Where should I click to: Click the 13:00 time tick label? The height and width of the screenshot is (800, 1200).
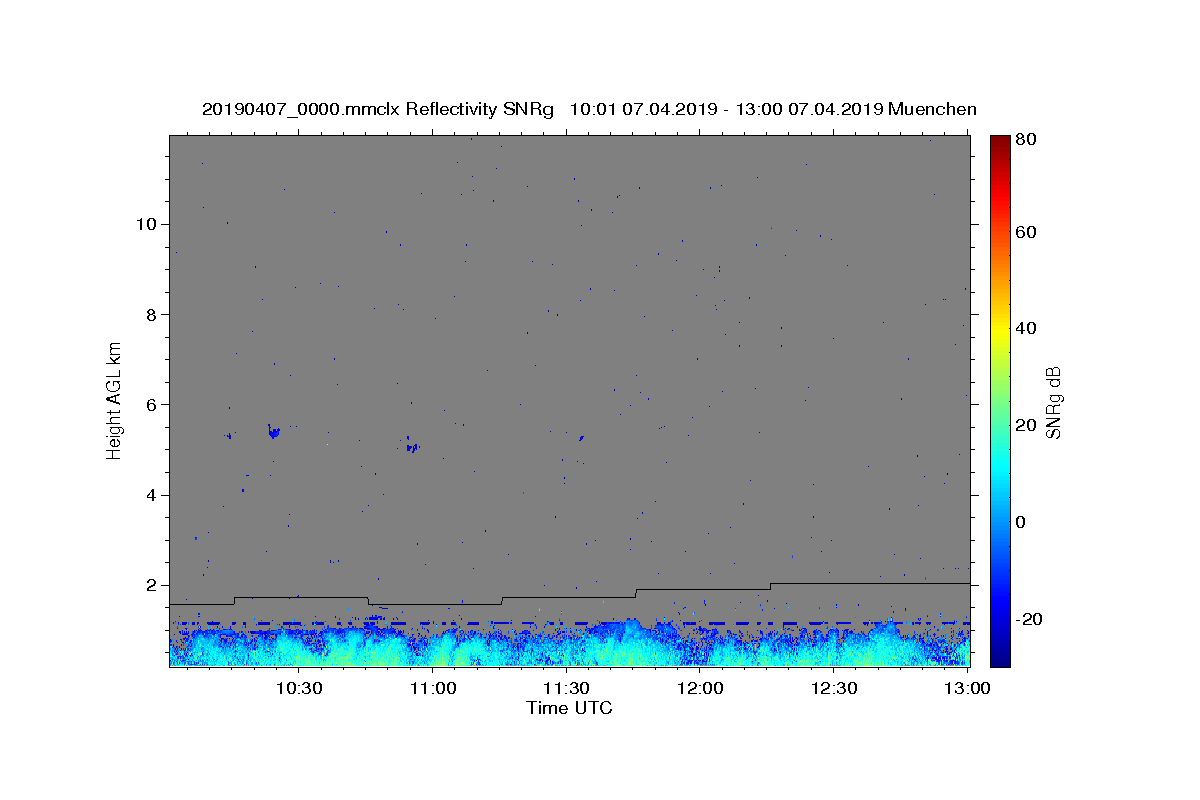click(967, 689)
